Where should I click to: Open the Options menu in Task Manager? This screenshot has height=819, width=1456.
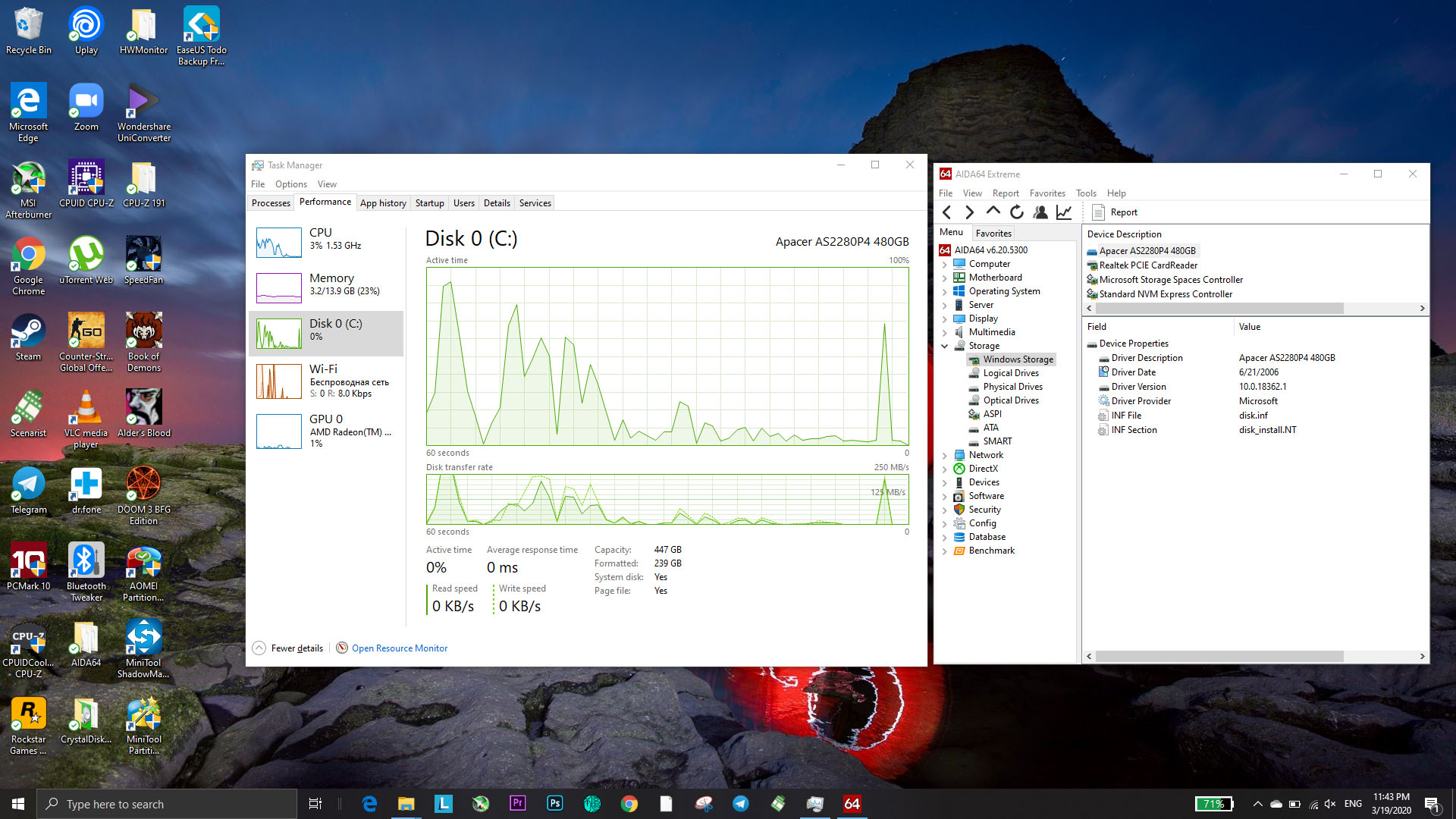[x=291, y=184]
